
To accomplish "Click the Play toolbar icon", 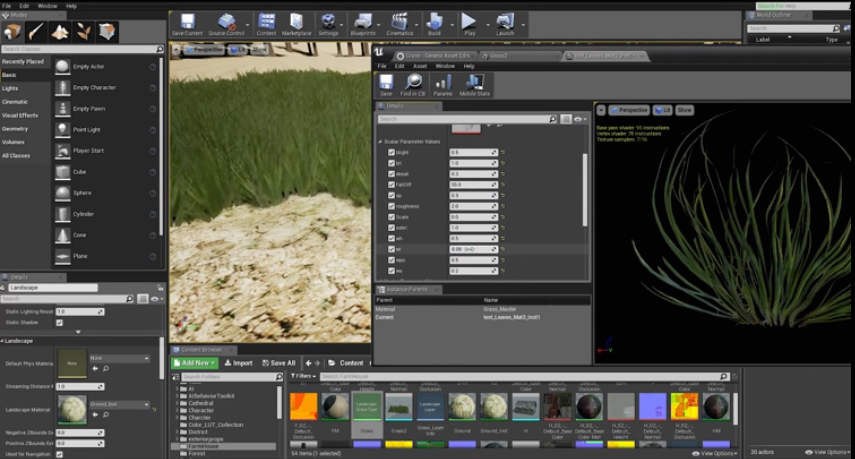I will 469,25.
